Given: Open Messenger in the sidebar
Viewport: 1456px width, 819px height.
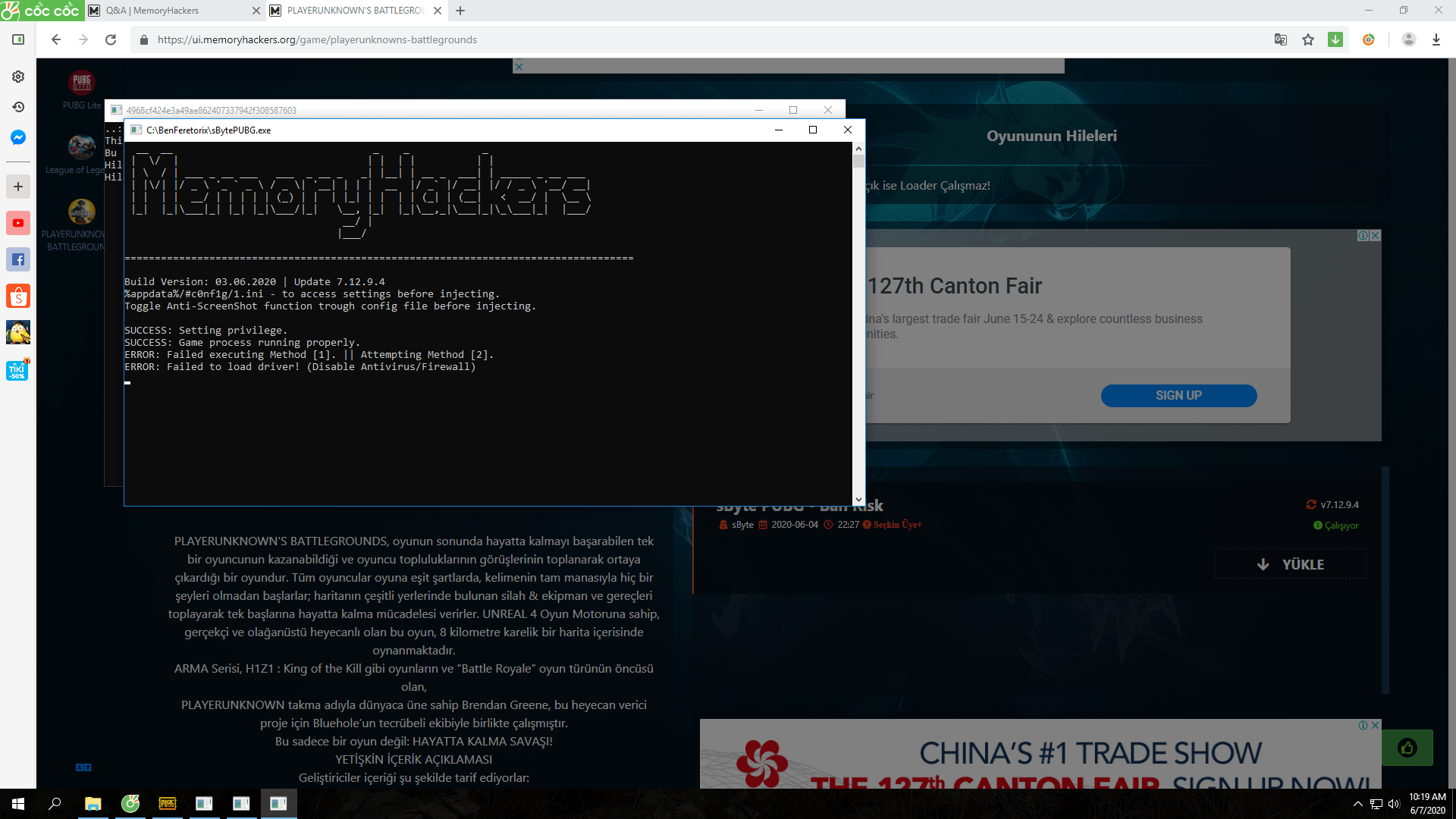Looking at the screenshot, I should pos(18,137).
